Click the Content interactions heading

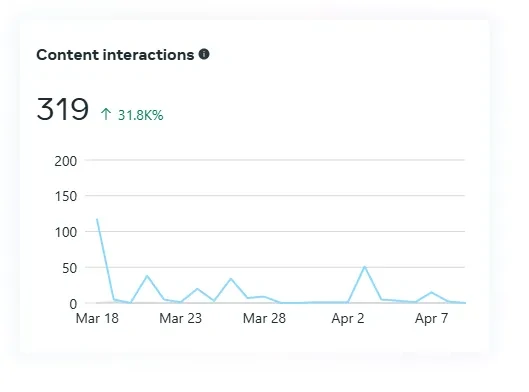pyautogui.click(x=115, y=55)
